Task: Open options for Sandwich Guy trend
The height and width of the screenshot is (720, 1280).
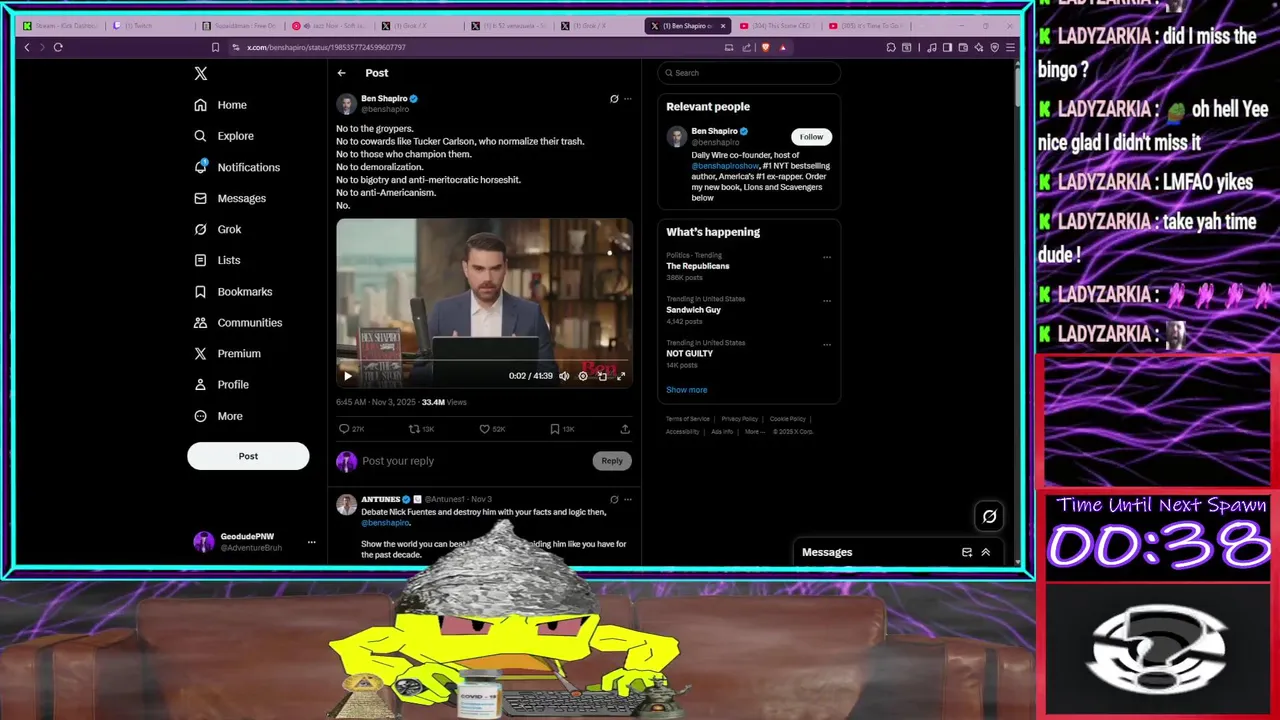Action: point(827,301)
